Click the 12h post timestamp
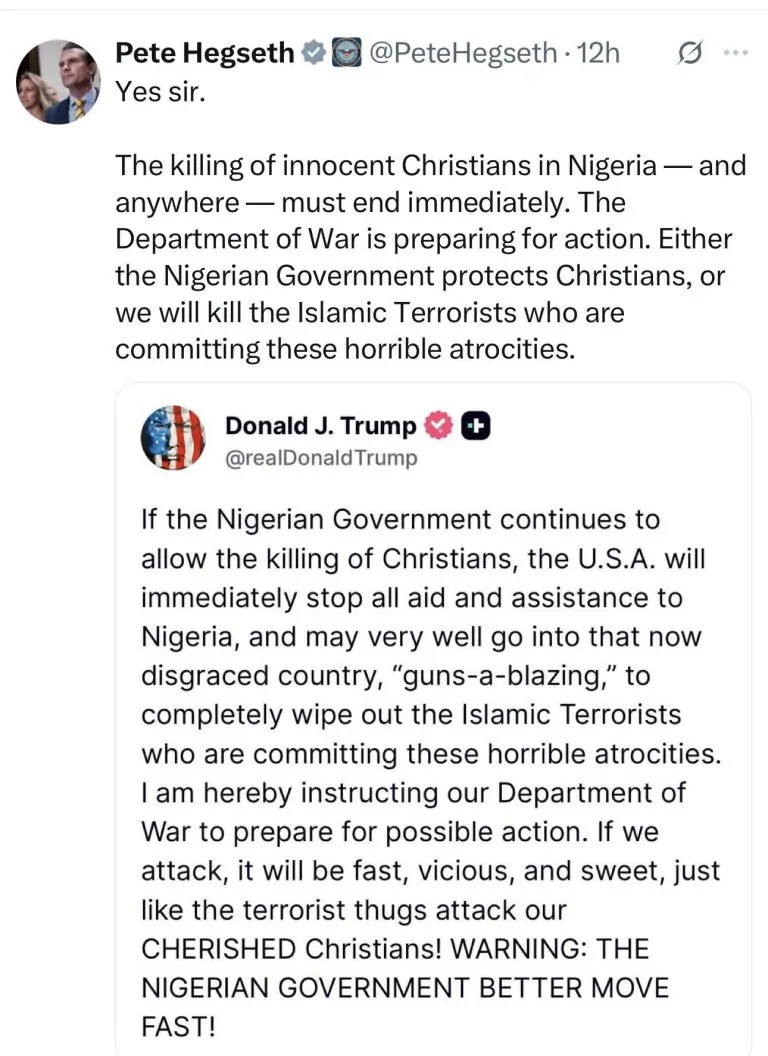The height and width of the screenshot is (1056, 768). click(x=598, y=53)
